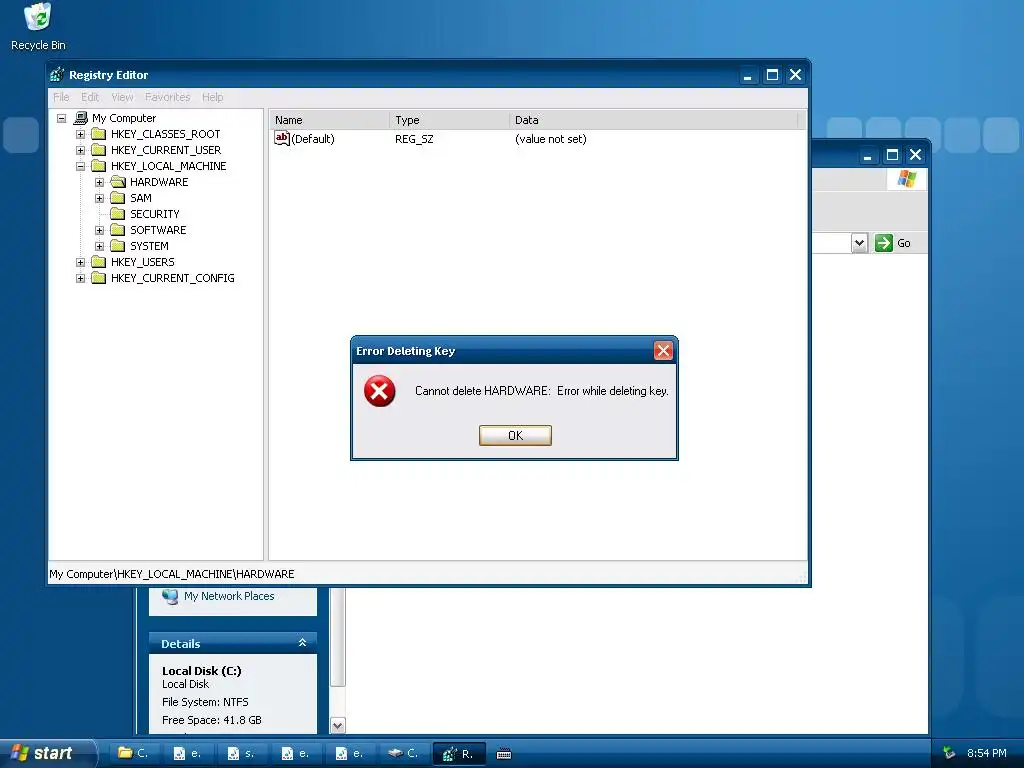Click the 8:54 PM taskbar clock
Image resolution: width=1024 pixels, height=768 pixels.
point(987,754)
